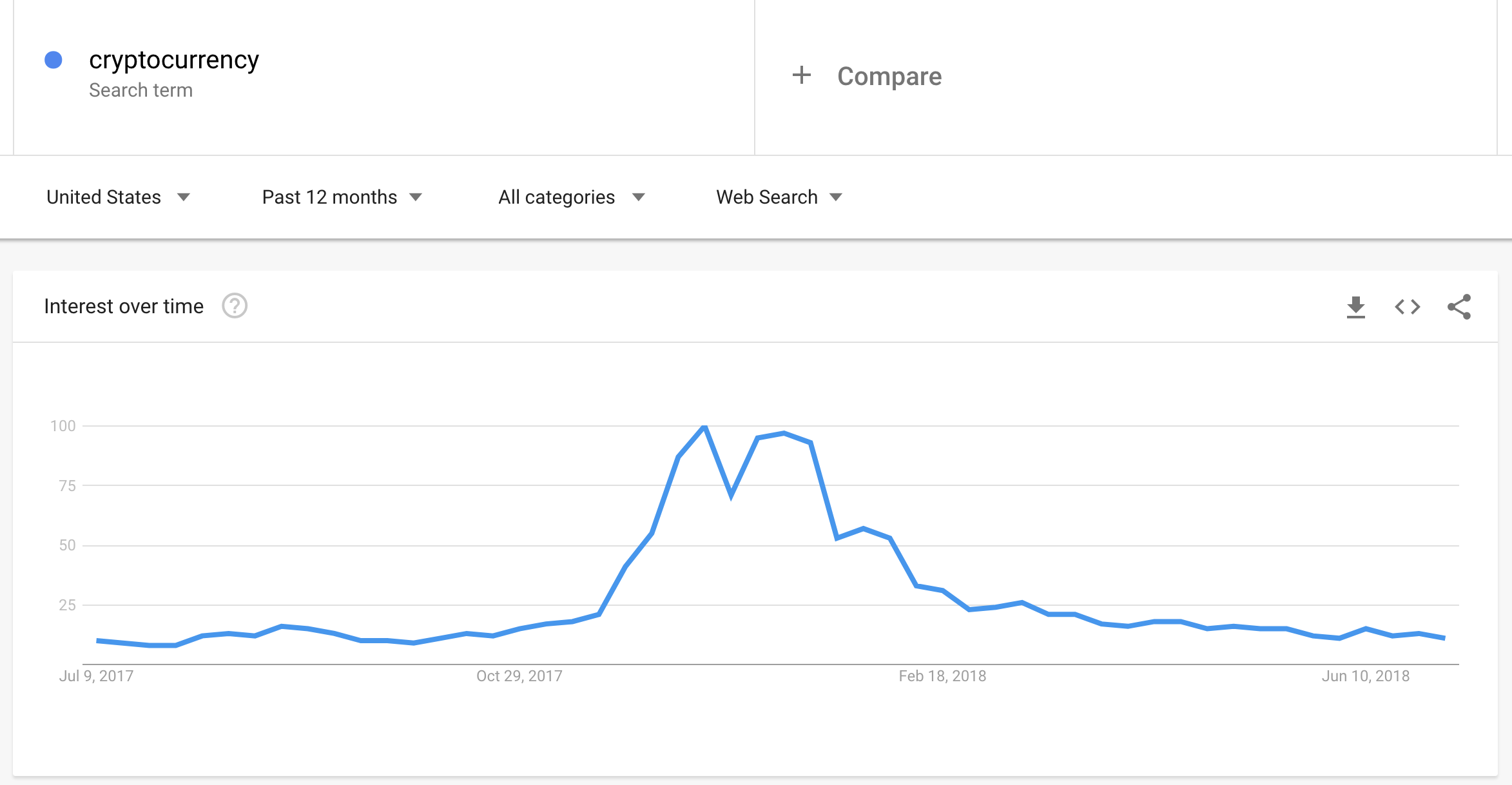1512x785 pixels.
Task: Click the dip between the two peaks
Action: tap(731, 496)
